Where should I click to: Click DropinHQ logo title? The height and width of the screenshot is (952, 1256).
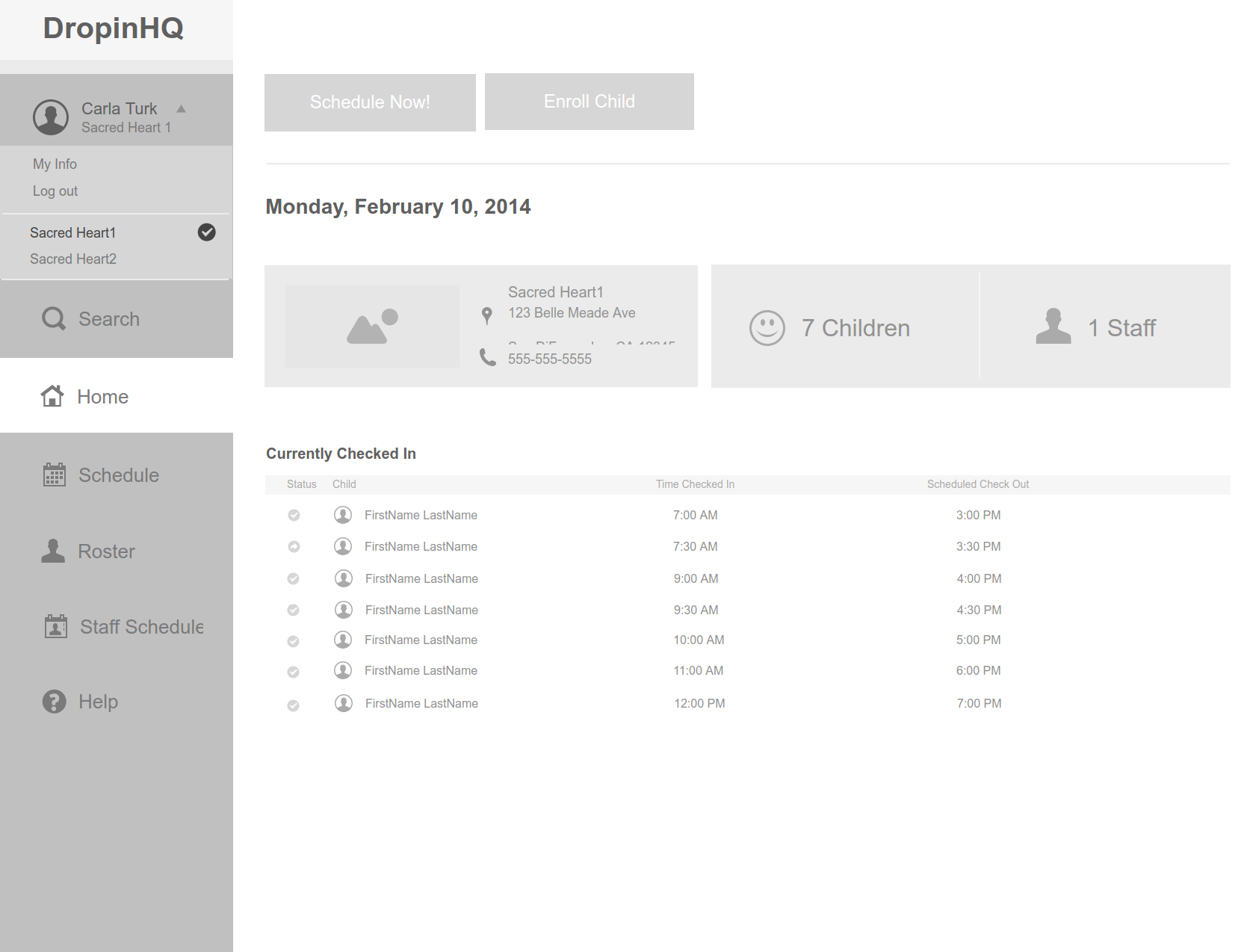[x=113, y=28]
